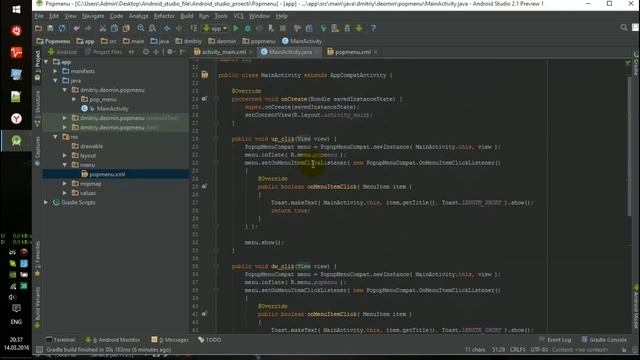640x360 pixels.
Task: Click the Find magnifier icon
Action: click(x=141, y=28)
